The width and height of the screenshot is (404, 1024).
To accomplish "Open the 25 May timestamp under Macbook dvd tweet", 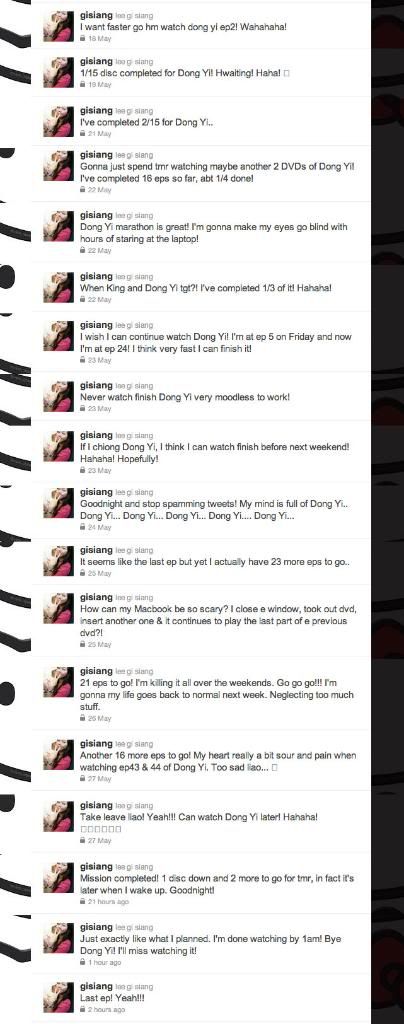I will point(100,645).
